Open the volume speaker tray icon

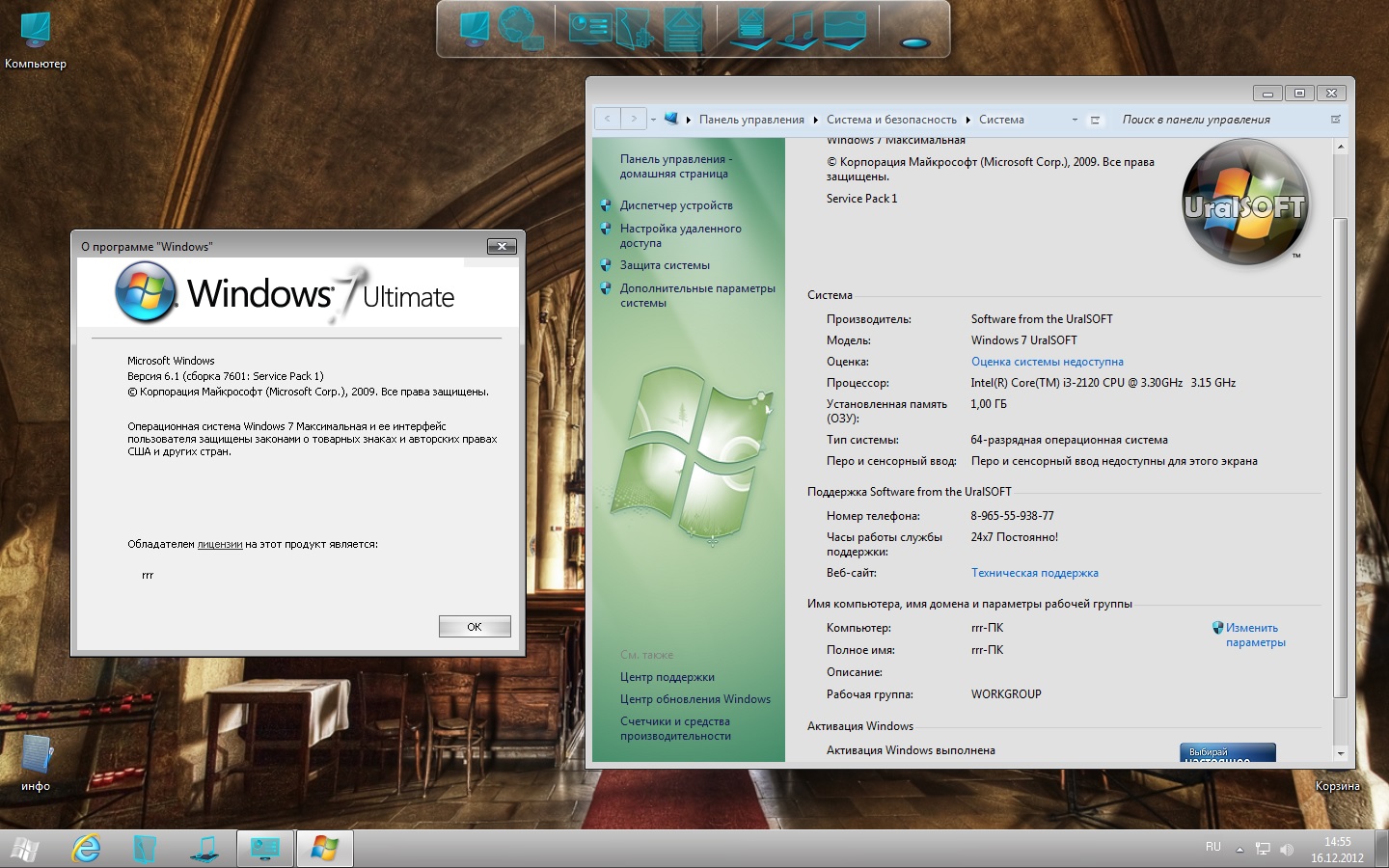[x=1286, y=850]
